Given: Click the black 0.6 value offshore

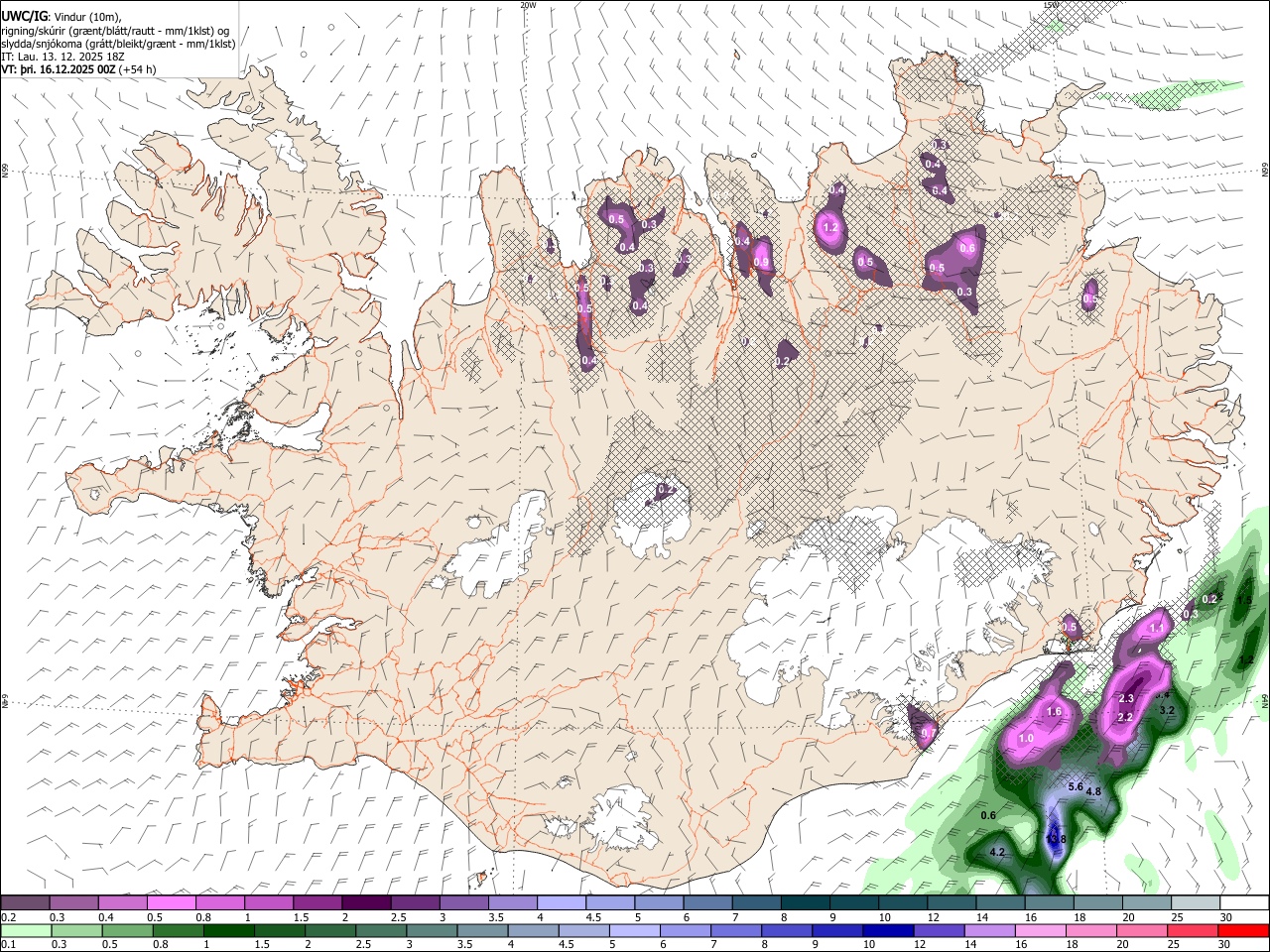Looking at the screenshot, I should (x=988, y=815).
